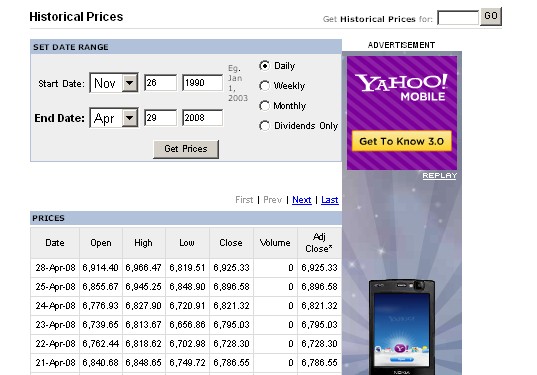Click the 22-Apr-08 date cell
The width and height of the screenshot is (537, 375).
(55, 343)
